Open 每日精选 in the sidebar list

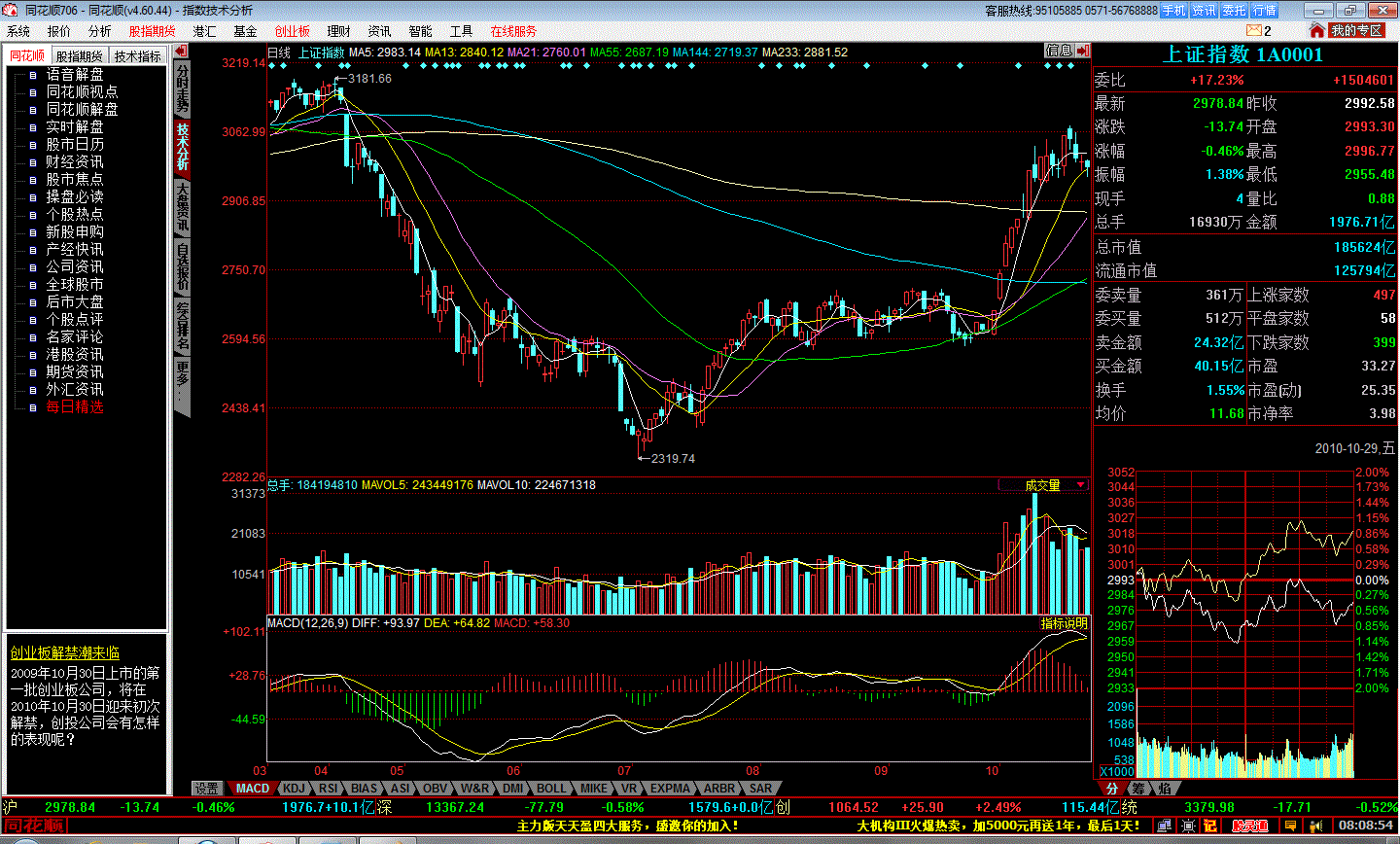(75, 406)
